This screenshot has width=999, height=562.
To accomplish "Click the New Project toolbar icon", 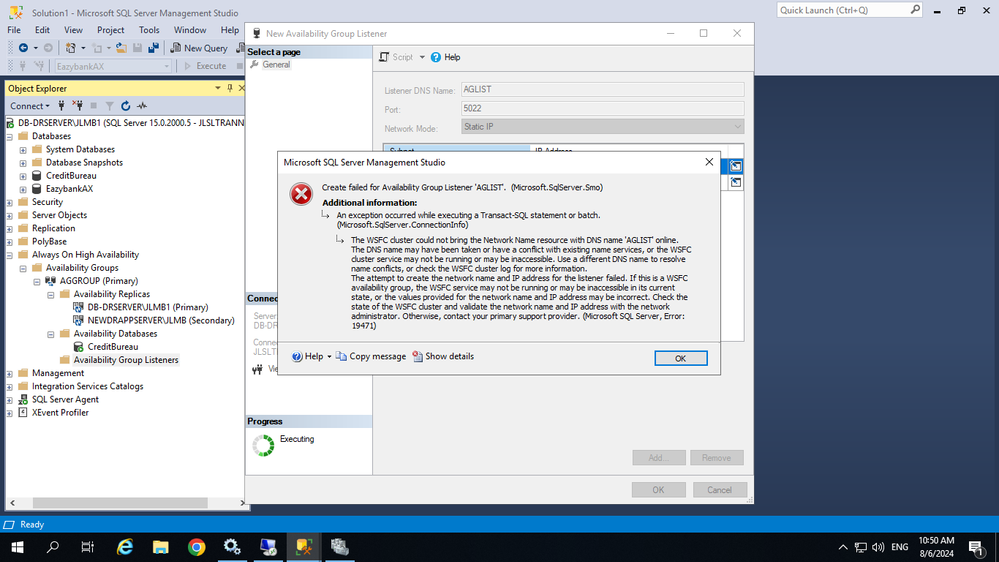I will click(71, 48).
